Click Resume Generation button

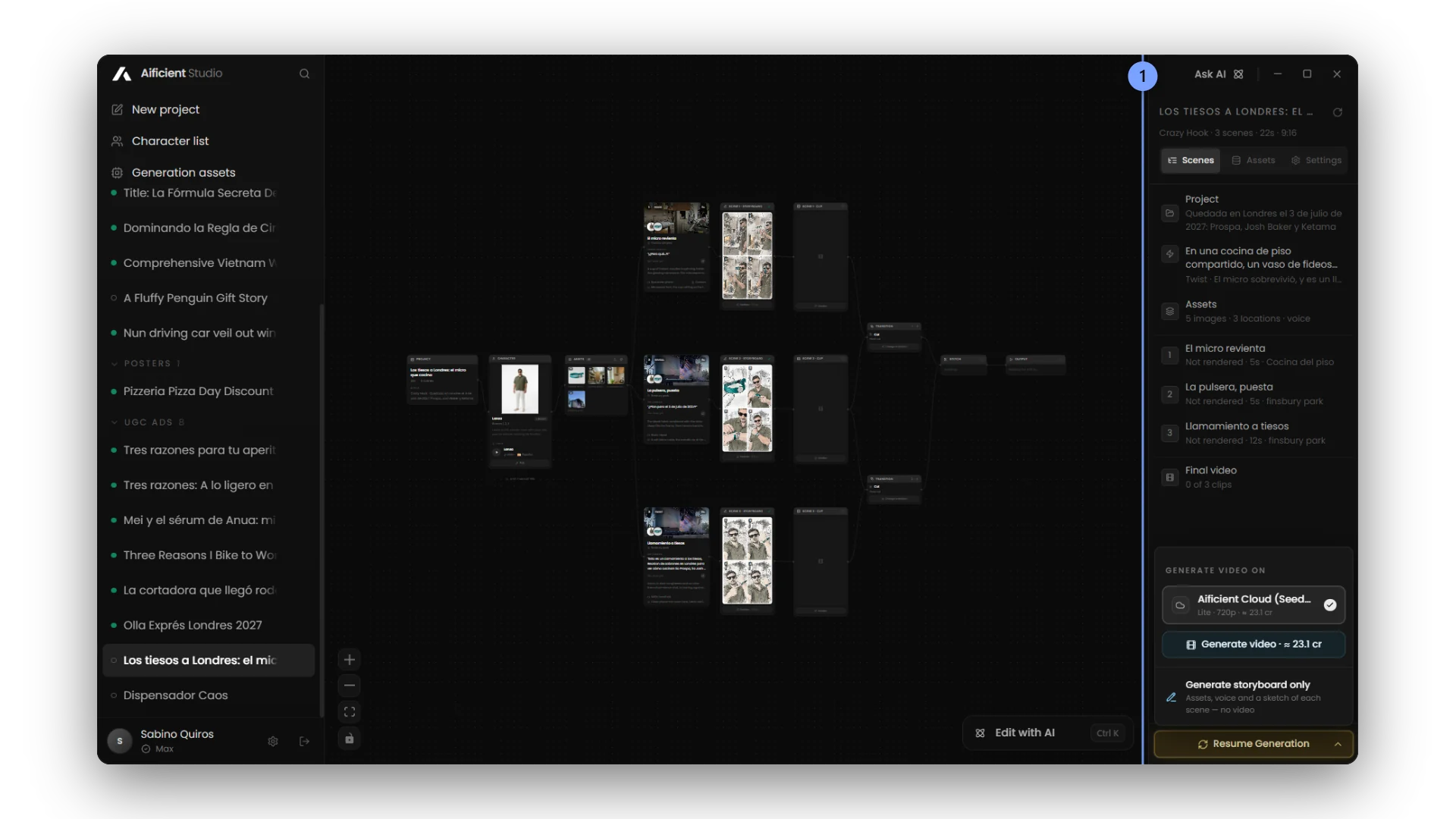1253,744
